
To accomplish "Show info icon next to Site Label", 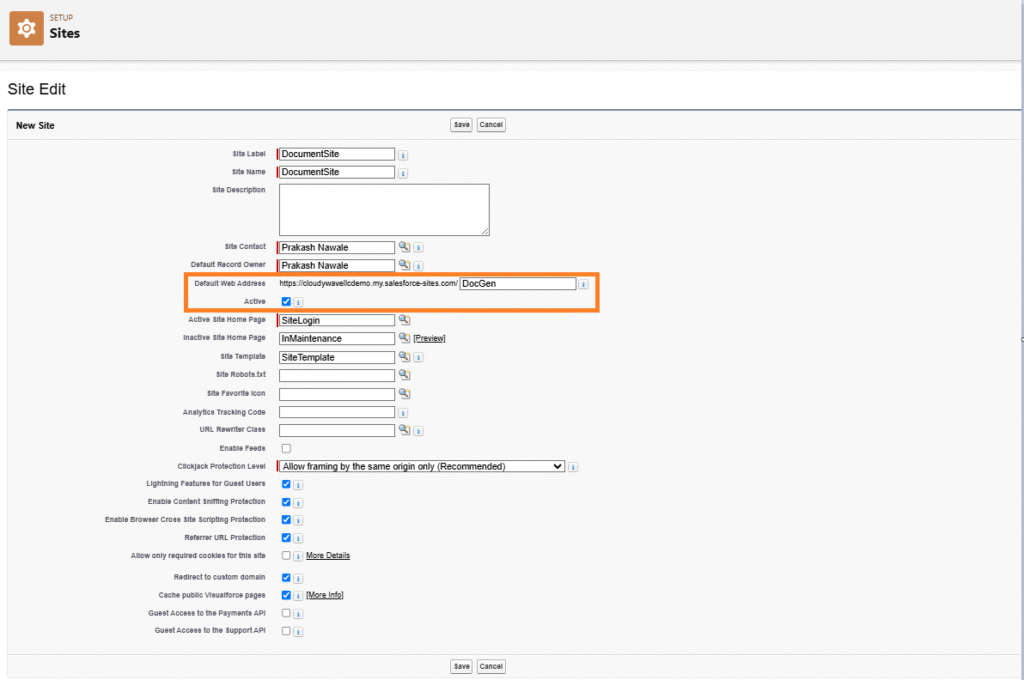I will (403, 155).
